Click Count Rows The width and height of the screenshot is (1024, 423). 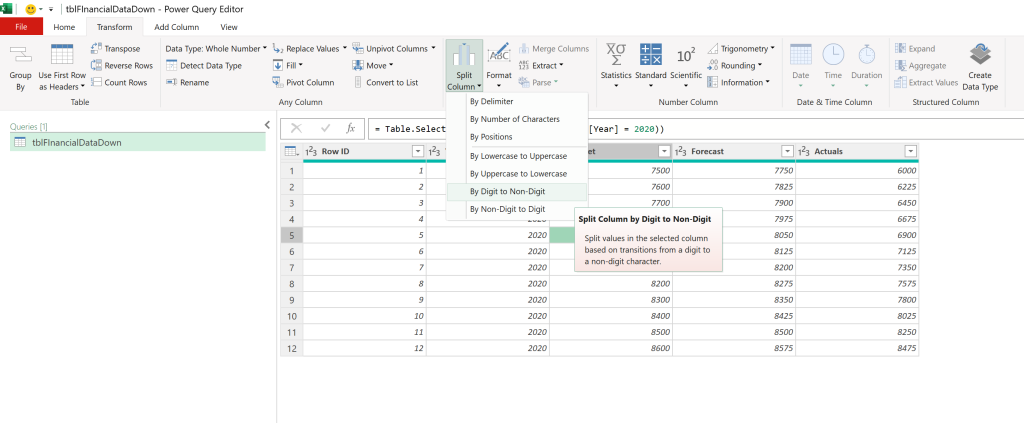pos(119,82)
